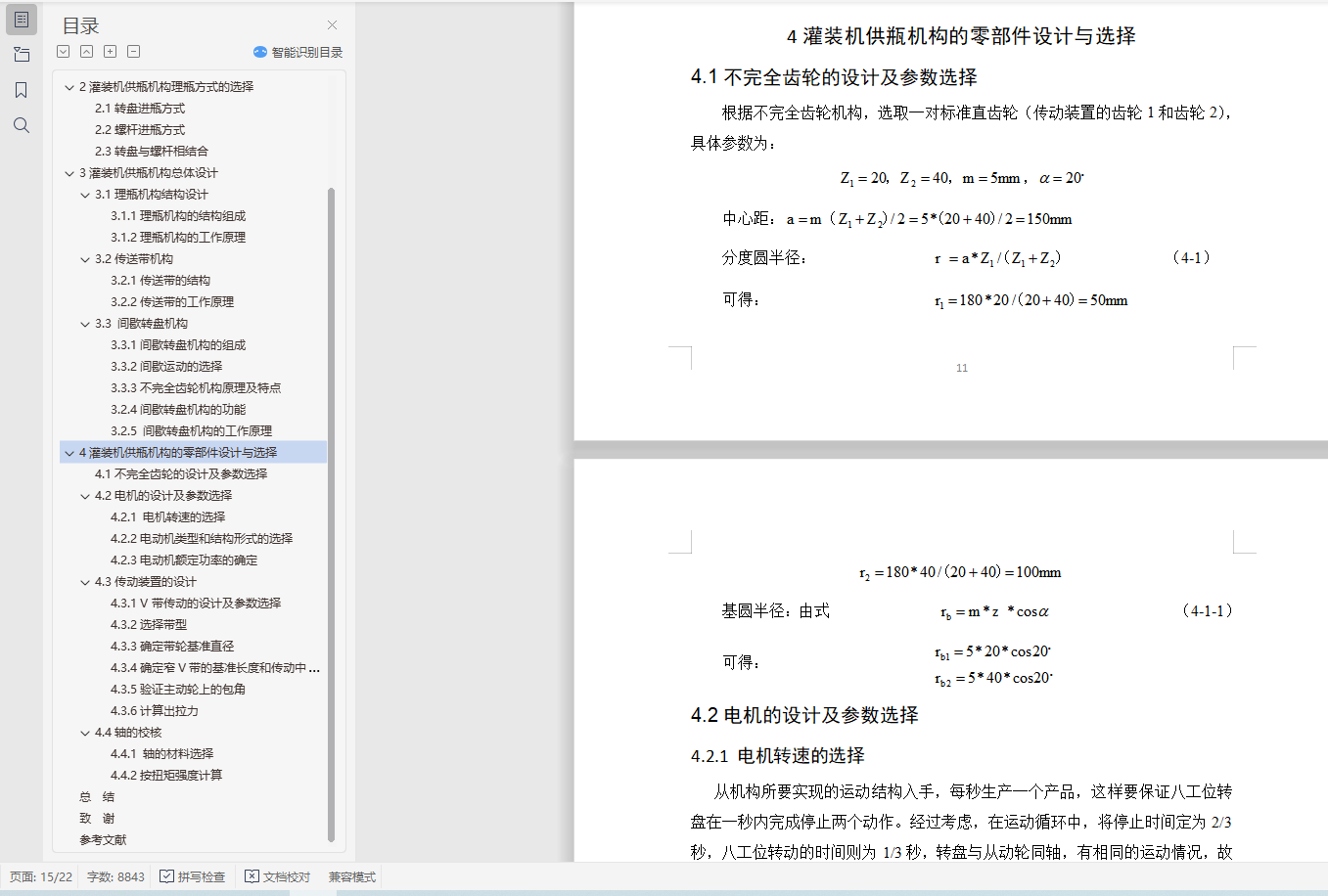Go to 4.2.3 电动机额定功率的确定
Viewport: 1328px width, 896px height.
(184, 560)
